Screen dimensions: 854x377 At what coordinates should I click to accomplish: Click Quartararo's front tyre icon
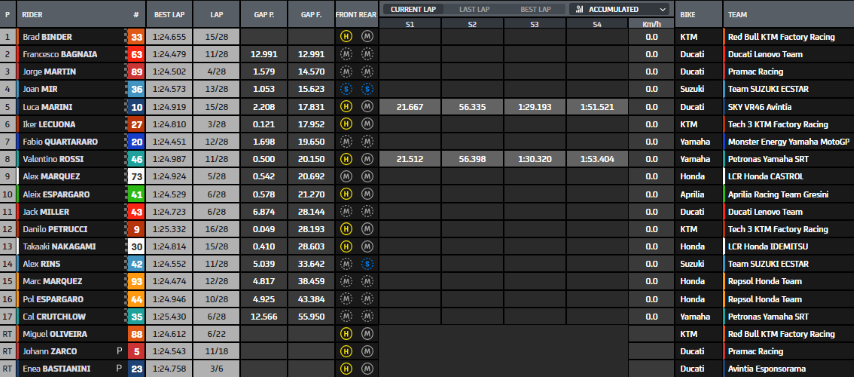[345, 142]
